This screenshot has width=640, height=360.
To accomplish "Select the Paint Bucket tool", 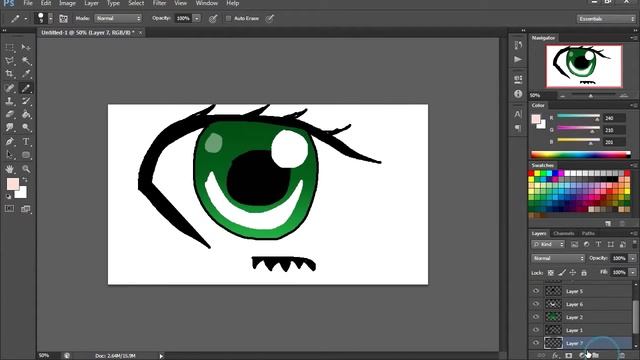I will (26, 114).
